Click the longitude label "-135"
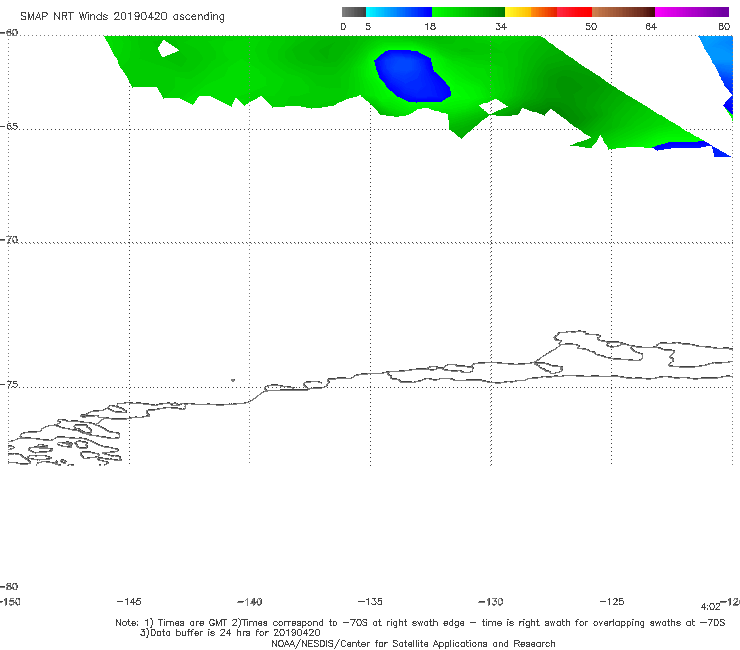This screenshot has height=650, width=740. pyautogui.click(x=370, y=602)
